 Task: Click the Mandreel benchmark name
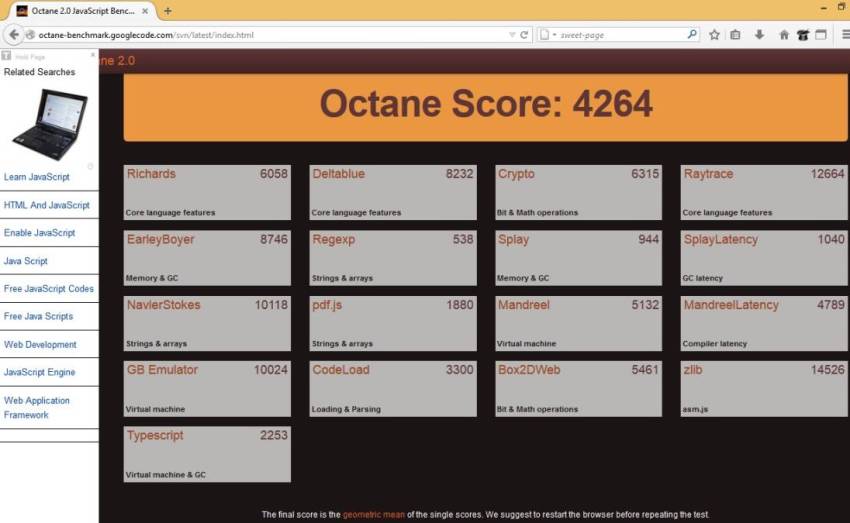[524, 305]
